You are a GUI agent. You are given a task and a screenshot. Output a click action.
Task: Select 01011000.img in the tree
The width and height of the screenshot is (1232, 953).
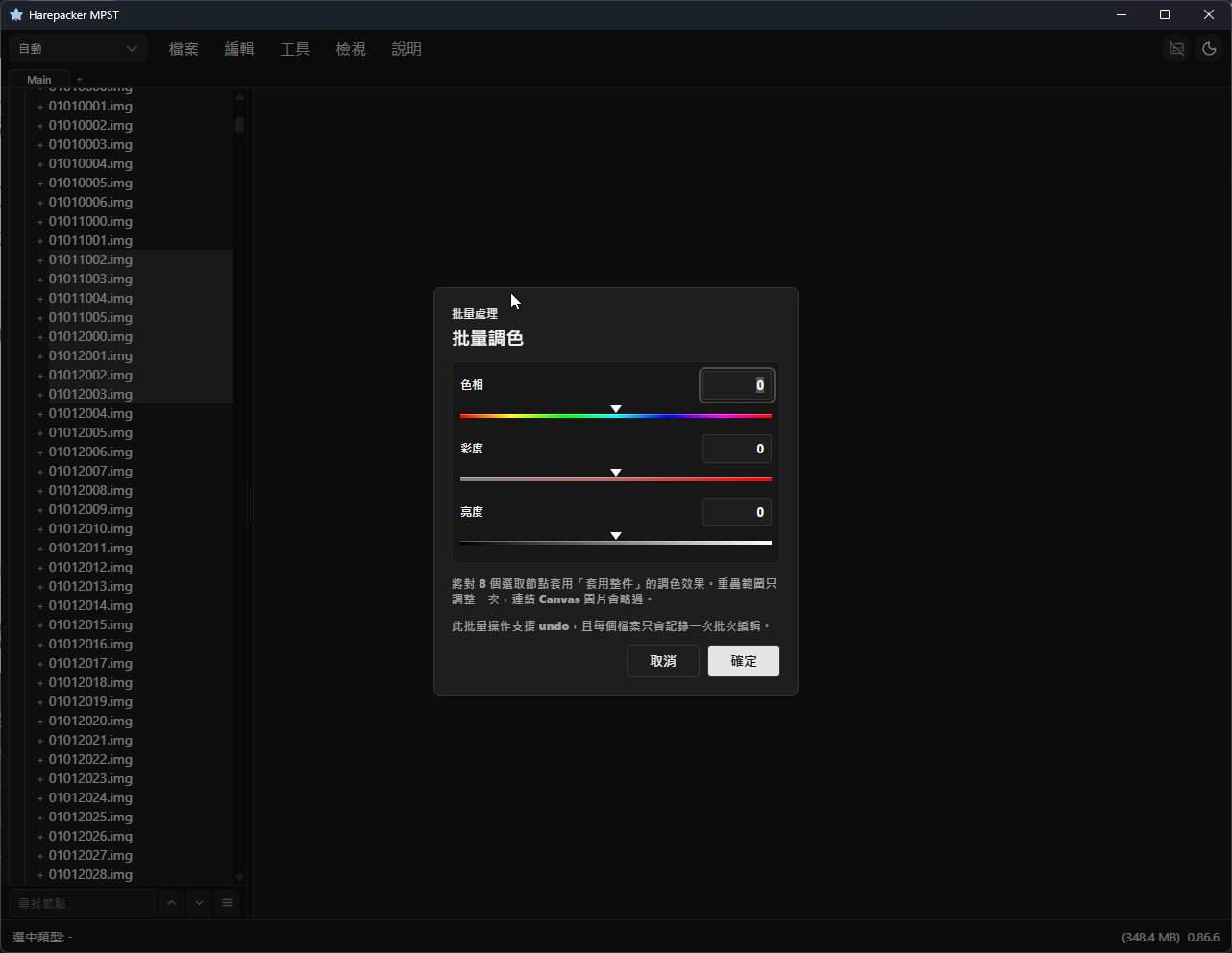[90, 221]
